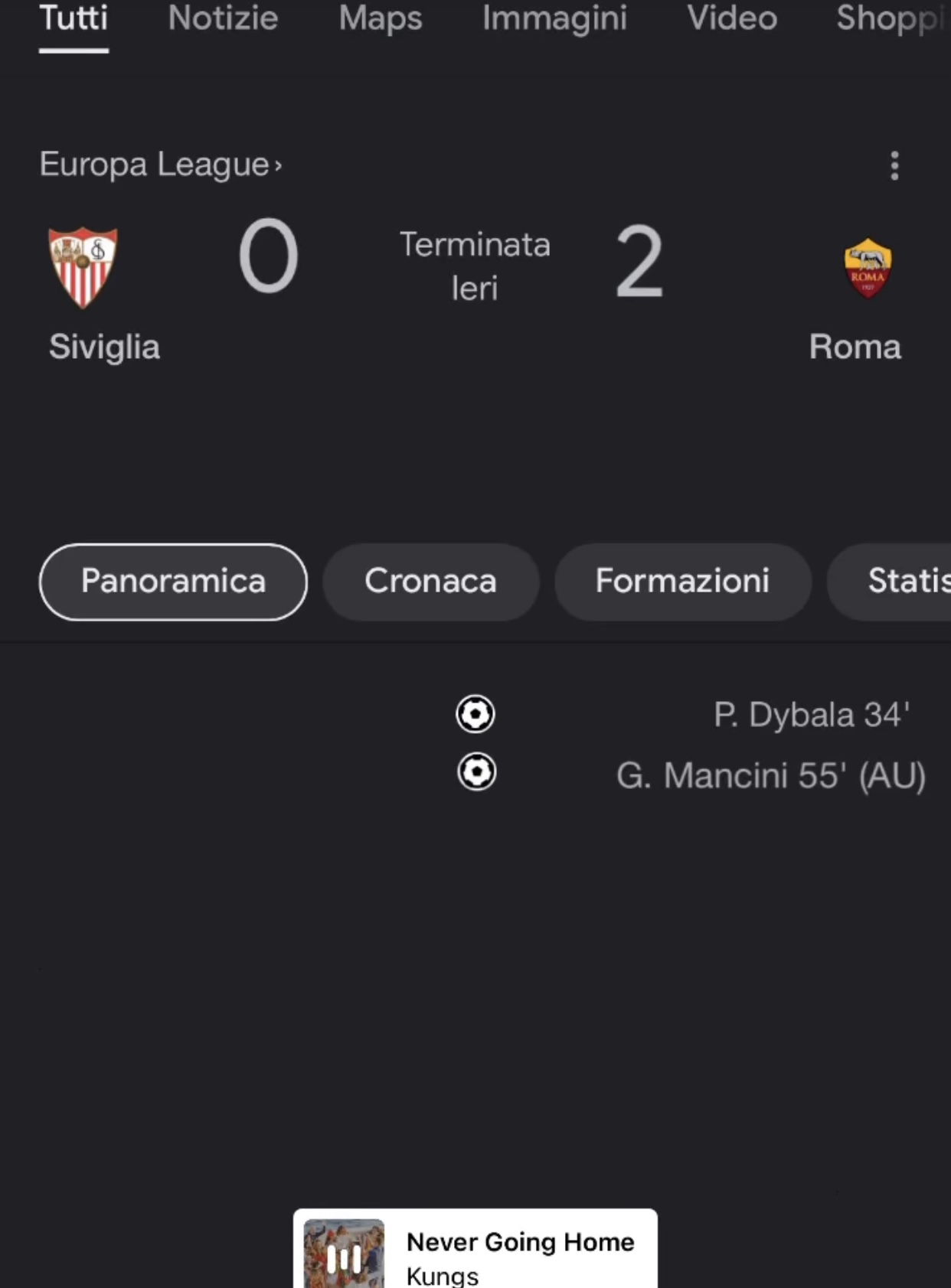This screenshot has width=951, height=1288.
Task: Open the Never Going Home song title
Action: tap(520, 1241)
